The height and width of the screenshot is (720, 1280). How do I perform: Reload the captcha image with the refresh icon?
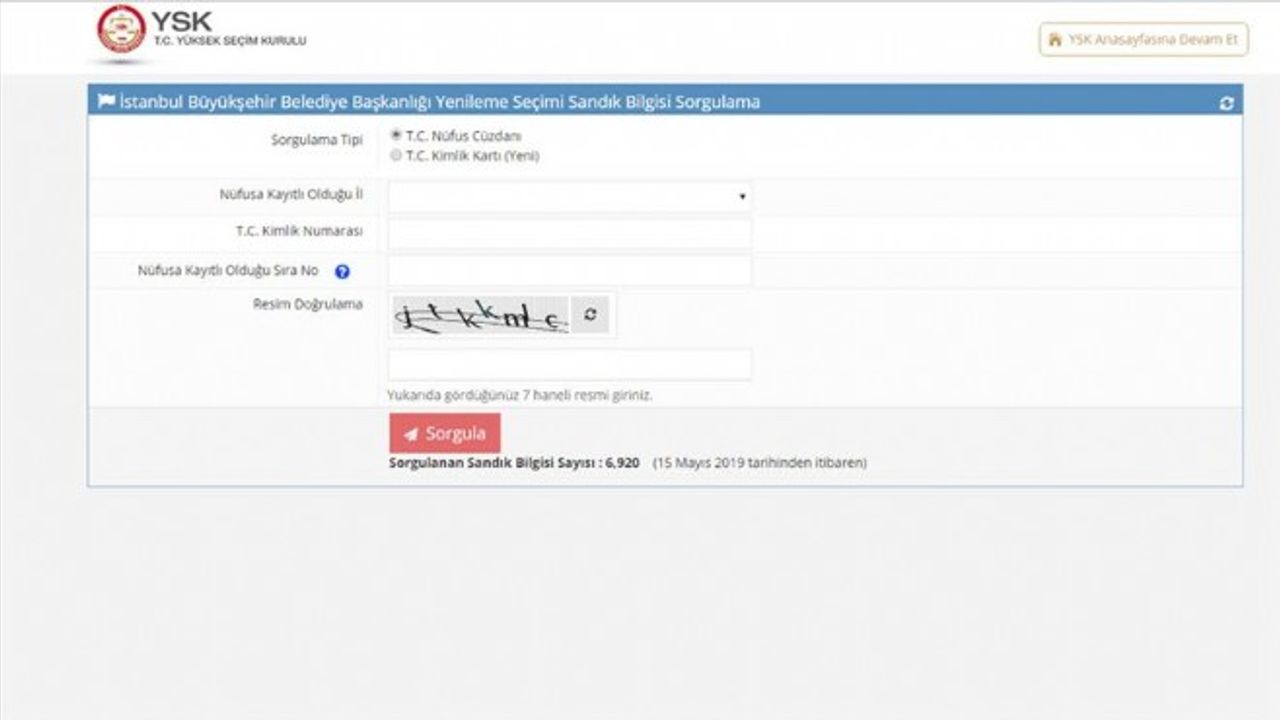click(x=590, y=315)
